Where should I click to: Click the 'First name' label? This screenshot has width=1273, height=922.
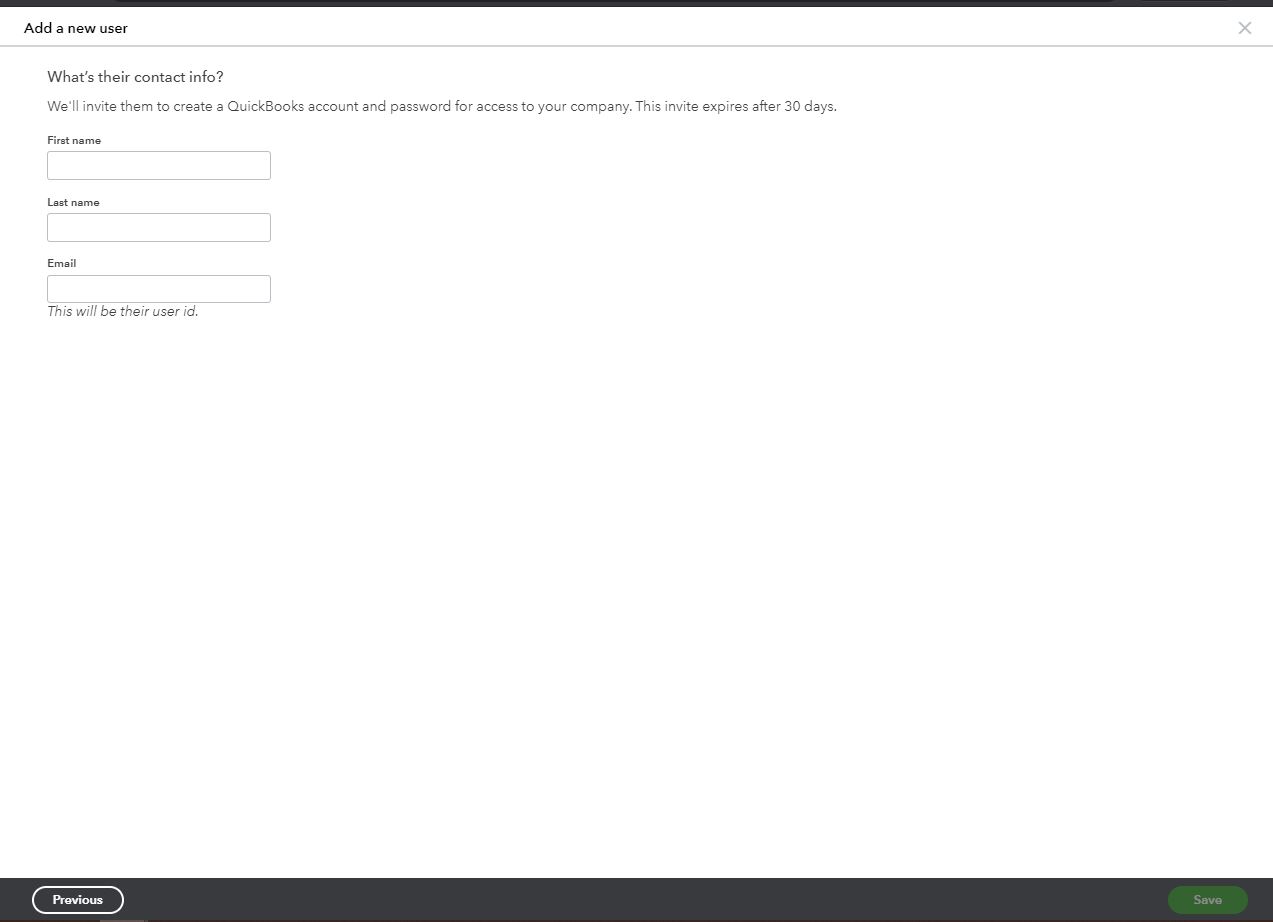click(74, 140)
